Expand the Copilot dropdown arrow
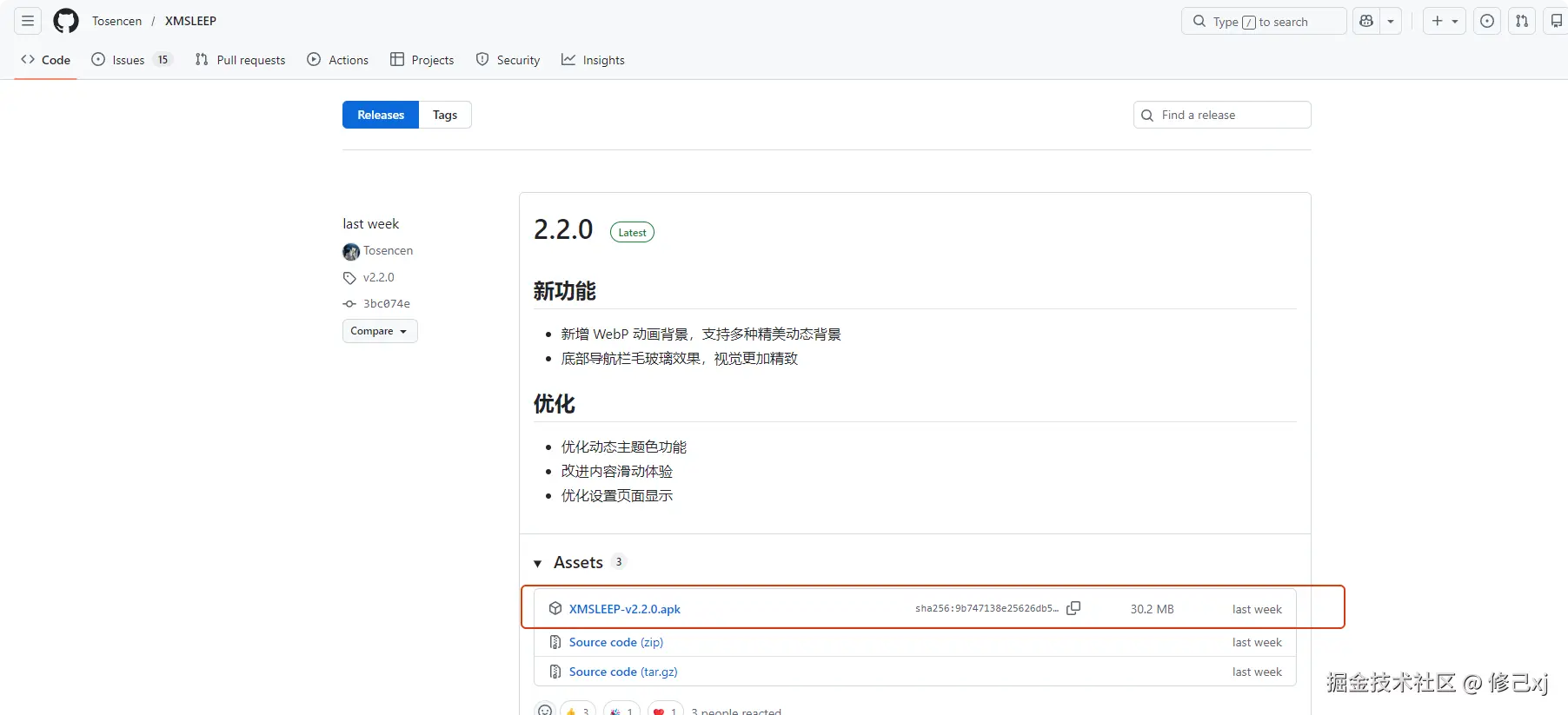1568x715 pixels. 1391,21
